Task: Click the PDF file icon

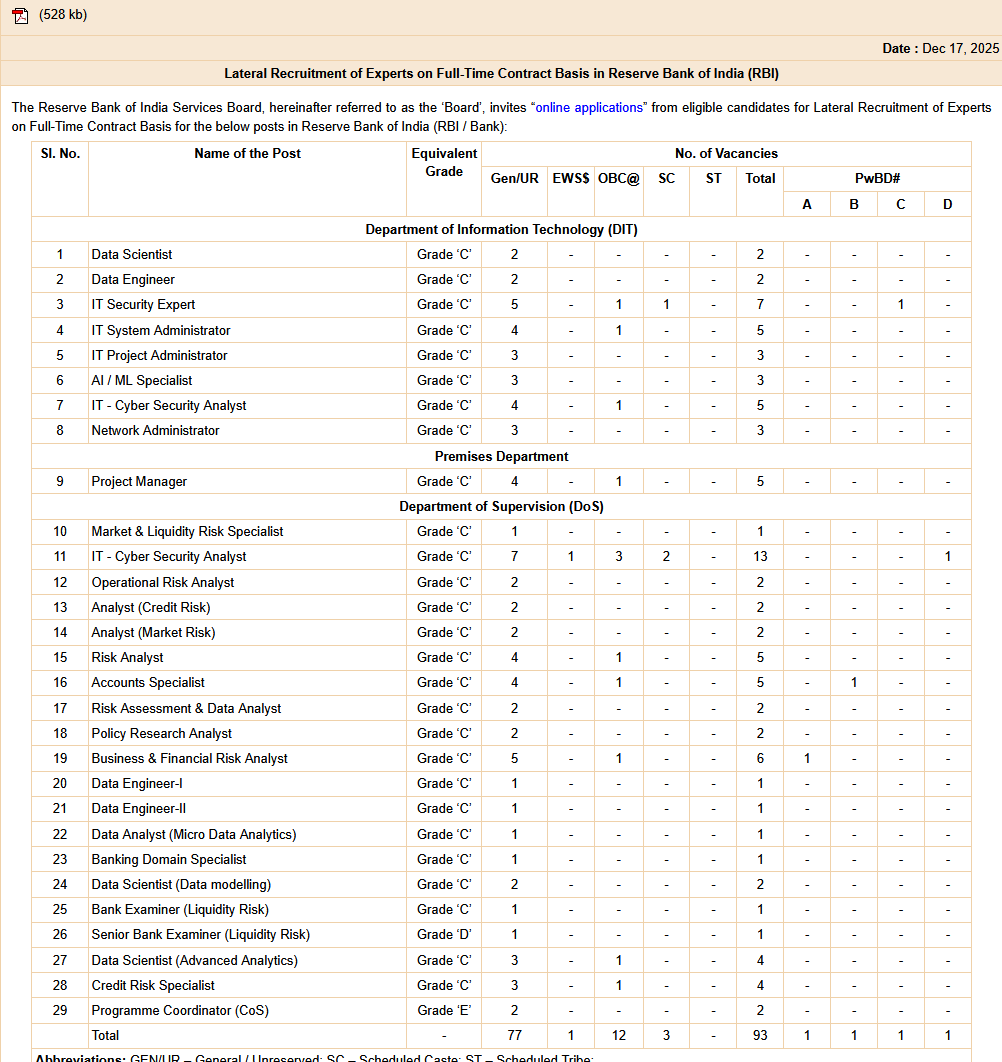Action: coord(19,15)
